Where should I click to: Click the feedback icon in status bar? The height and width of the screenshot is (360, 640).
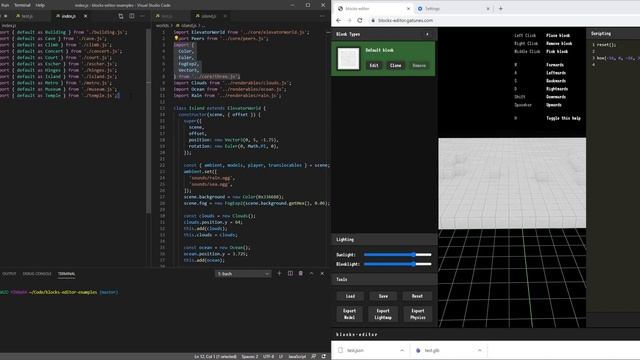coord(313,356)
